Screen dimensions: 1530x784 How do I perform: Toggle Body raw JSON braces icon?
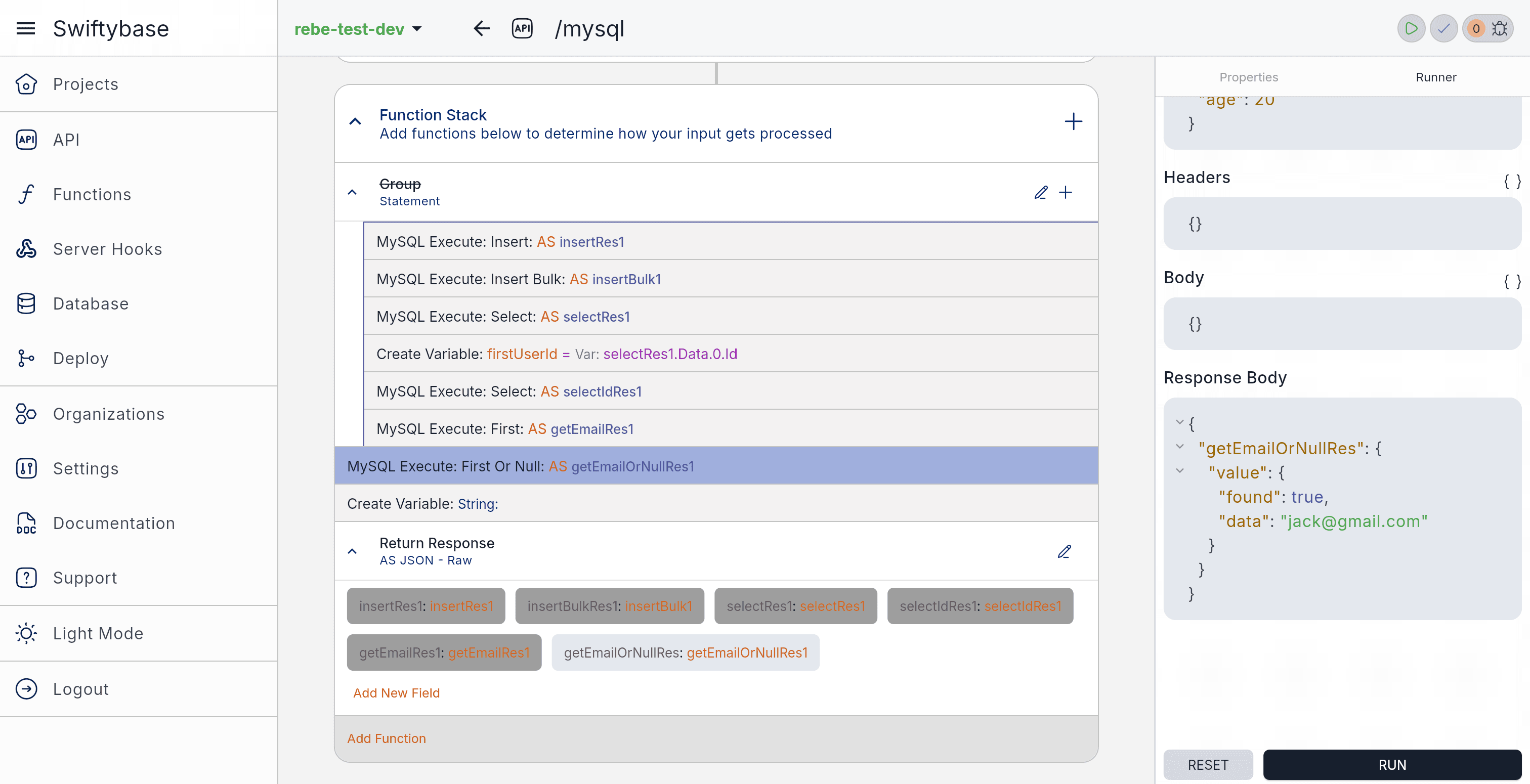pos(1512,281)
